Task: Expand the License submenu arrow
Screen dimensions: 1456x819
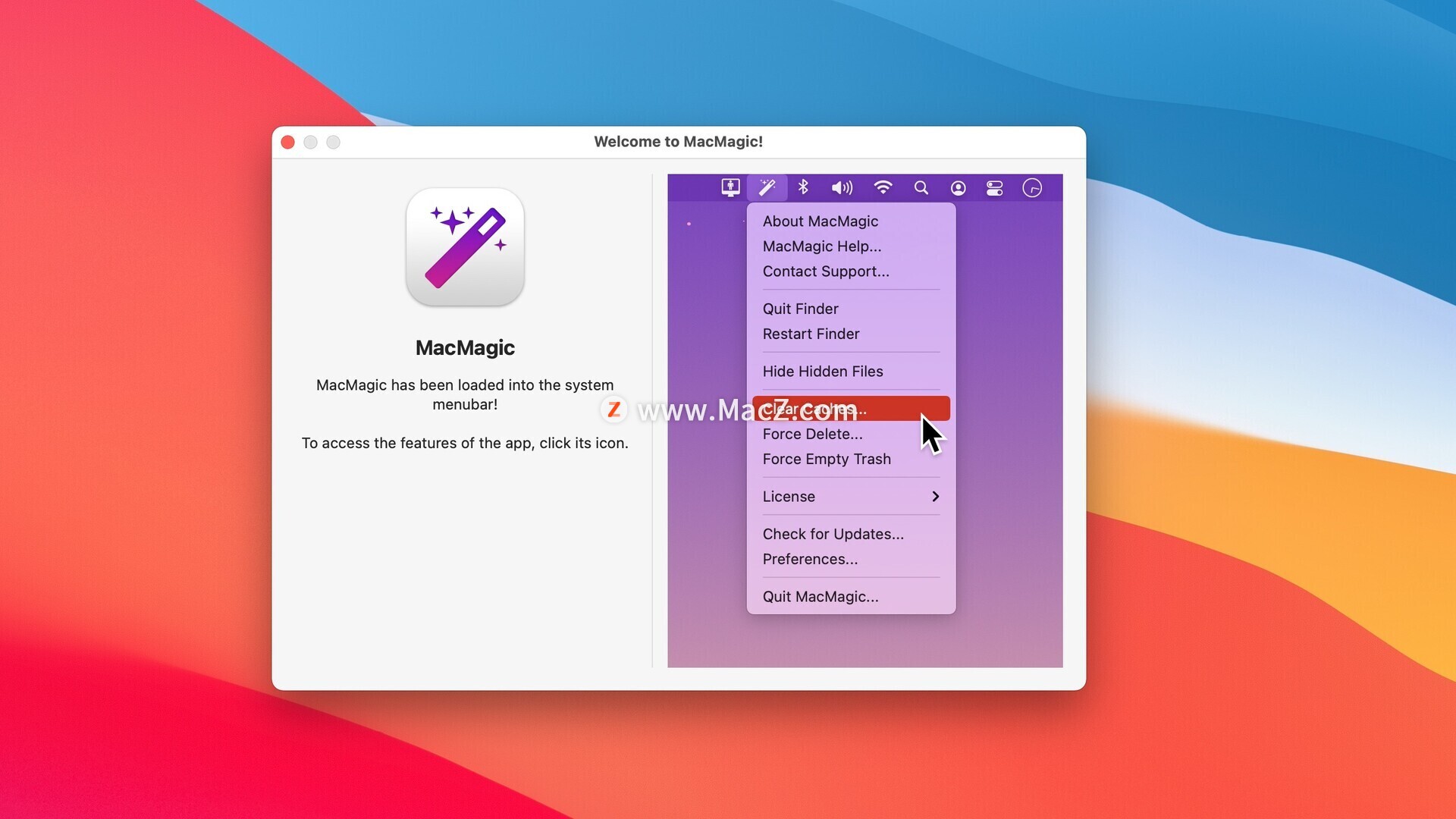Action: pyautogui.click(x=935, y=496)
